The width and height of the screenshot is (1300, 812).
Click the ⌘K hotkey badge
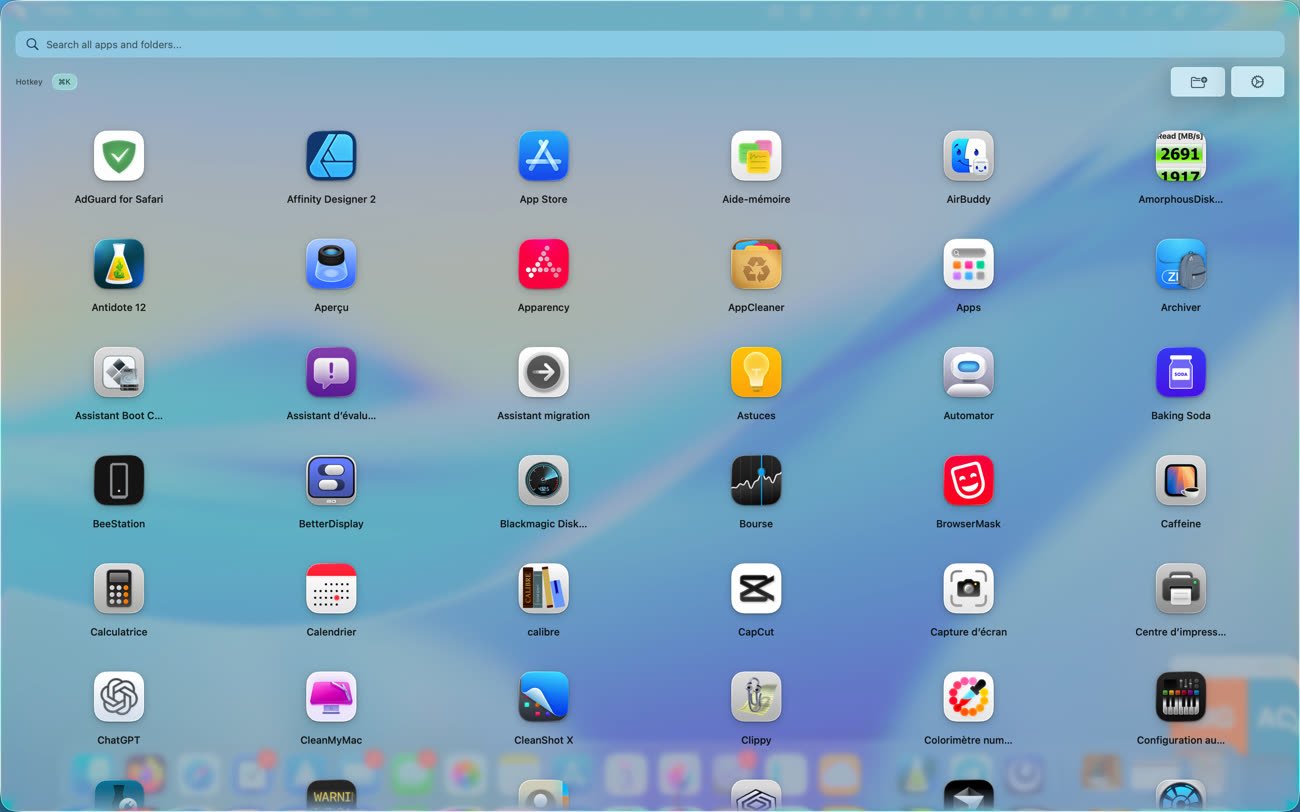64,82
